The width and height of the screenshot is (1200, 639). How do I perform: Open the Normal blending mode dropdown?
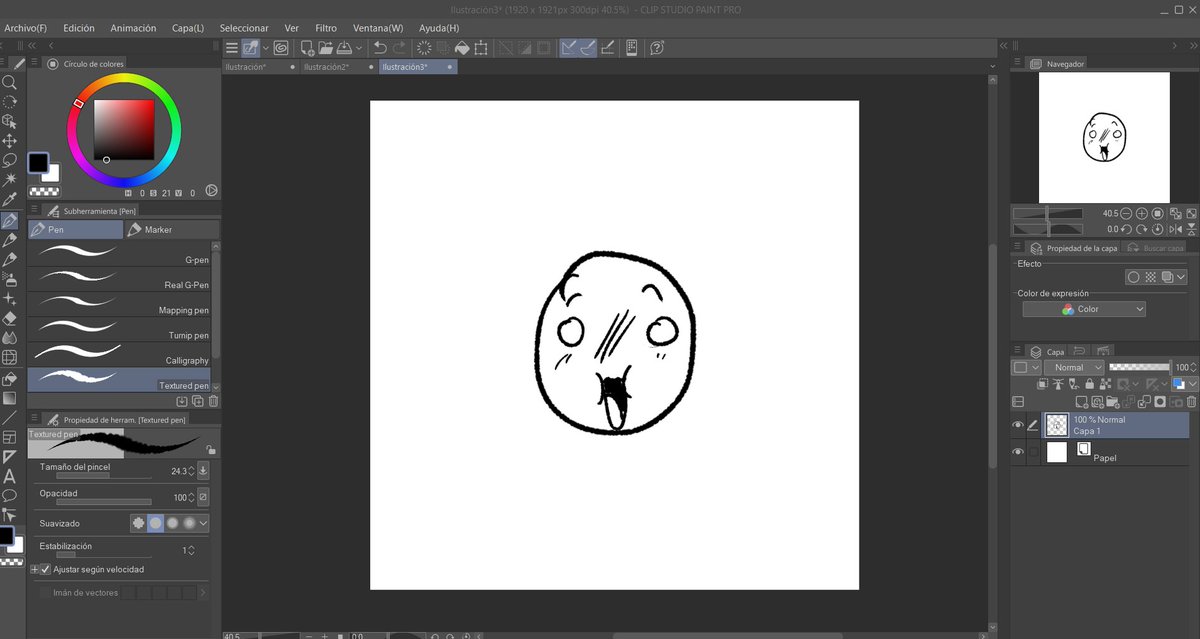[1073, 367]
